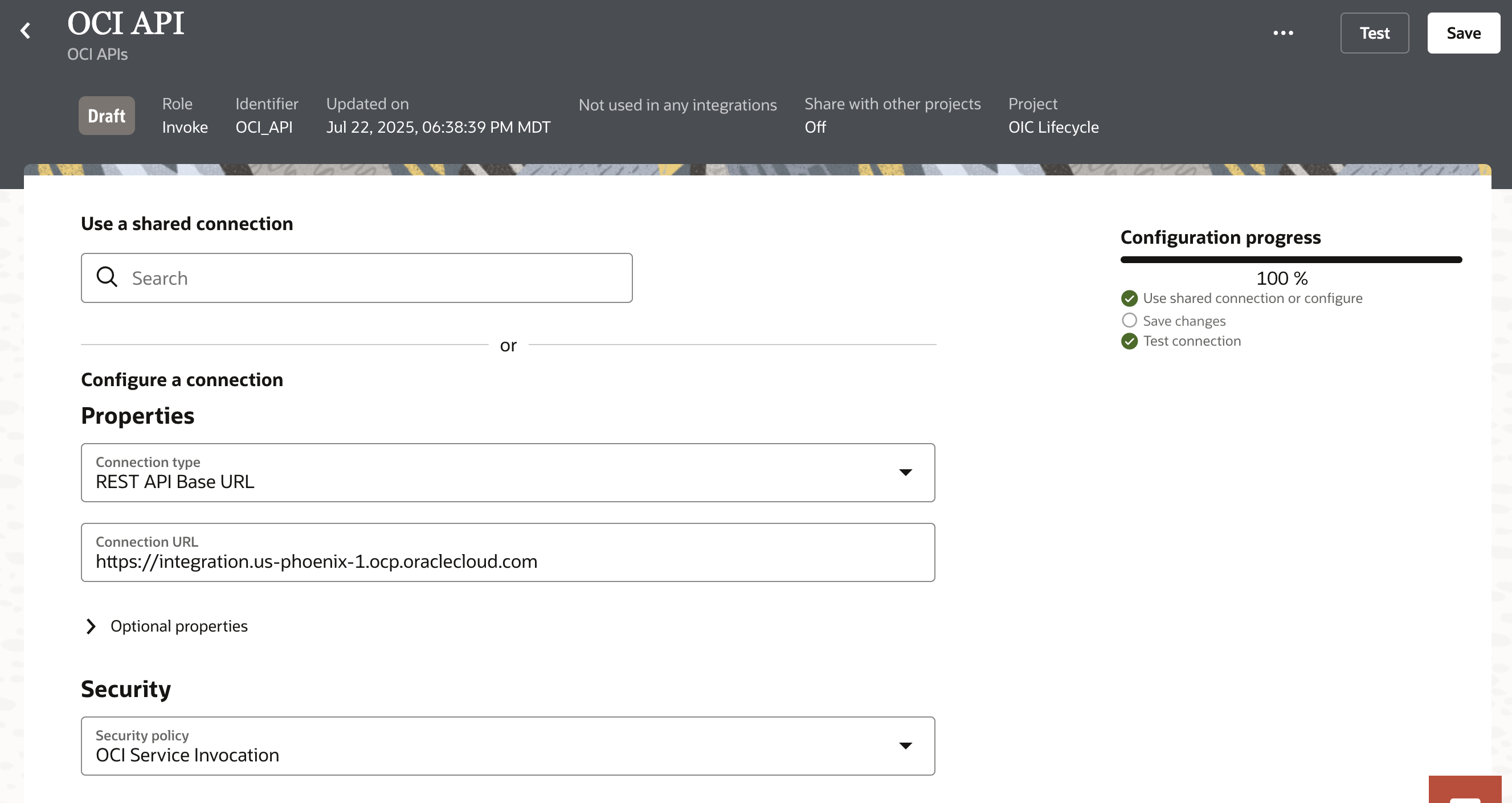1512x803 pixels.
Task: Open the Connection type dropdown
Action: pos(906,472)
